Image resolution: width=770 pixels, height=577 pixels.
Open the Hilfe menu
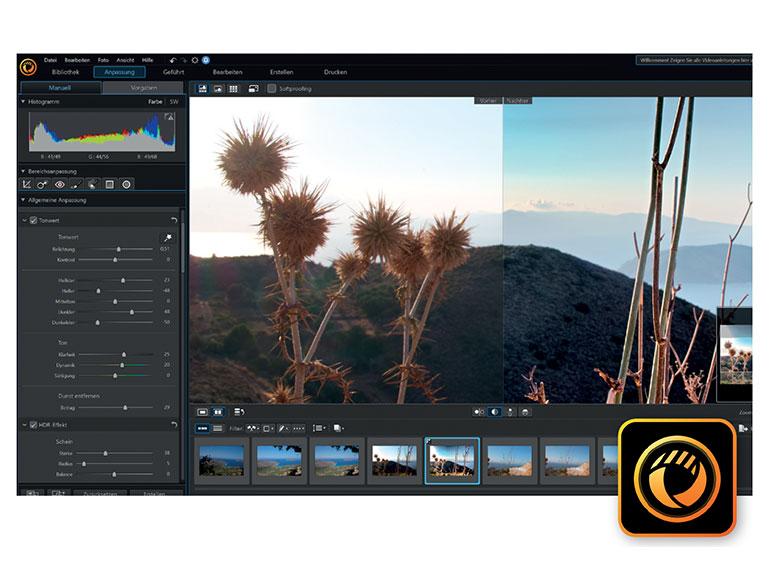148,60
